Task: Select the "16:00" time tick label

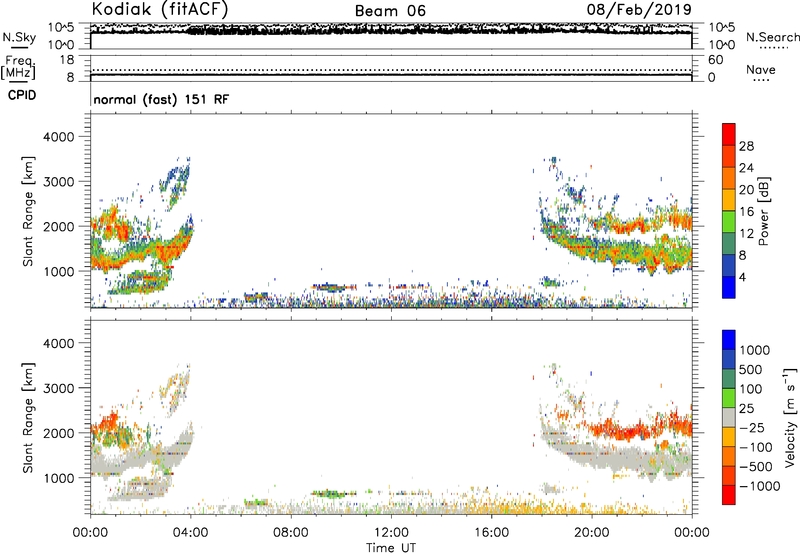Action: tap(491, 533)
